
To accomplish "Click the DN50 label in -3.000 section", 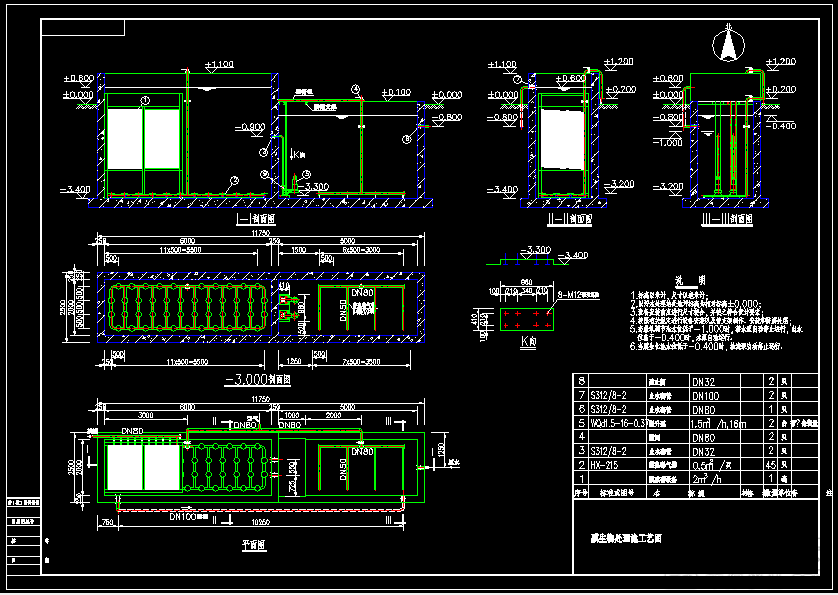I will tap(343, 310).
